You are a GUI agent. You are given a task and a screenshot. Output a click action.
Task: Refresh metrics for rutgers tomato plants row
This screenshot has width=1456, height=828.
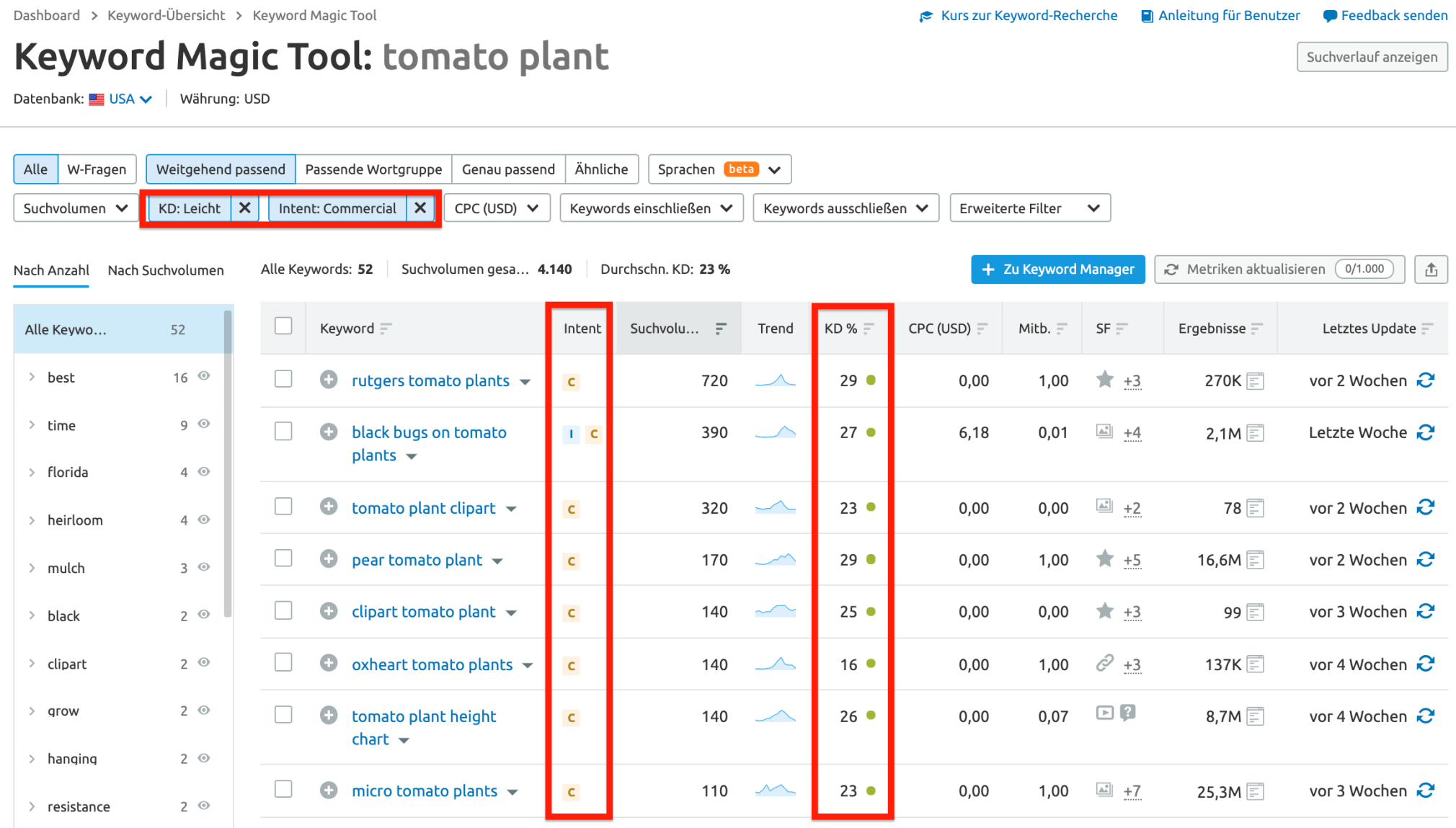(x=1426, y=380)
